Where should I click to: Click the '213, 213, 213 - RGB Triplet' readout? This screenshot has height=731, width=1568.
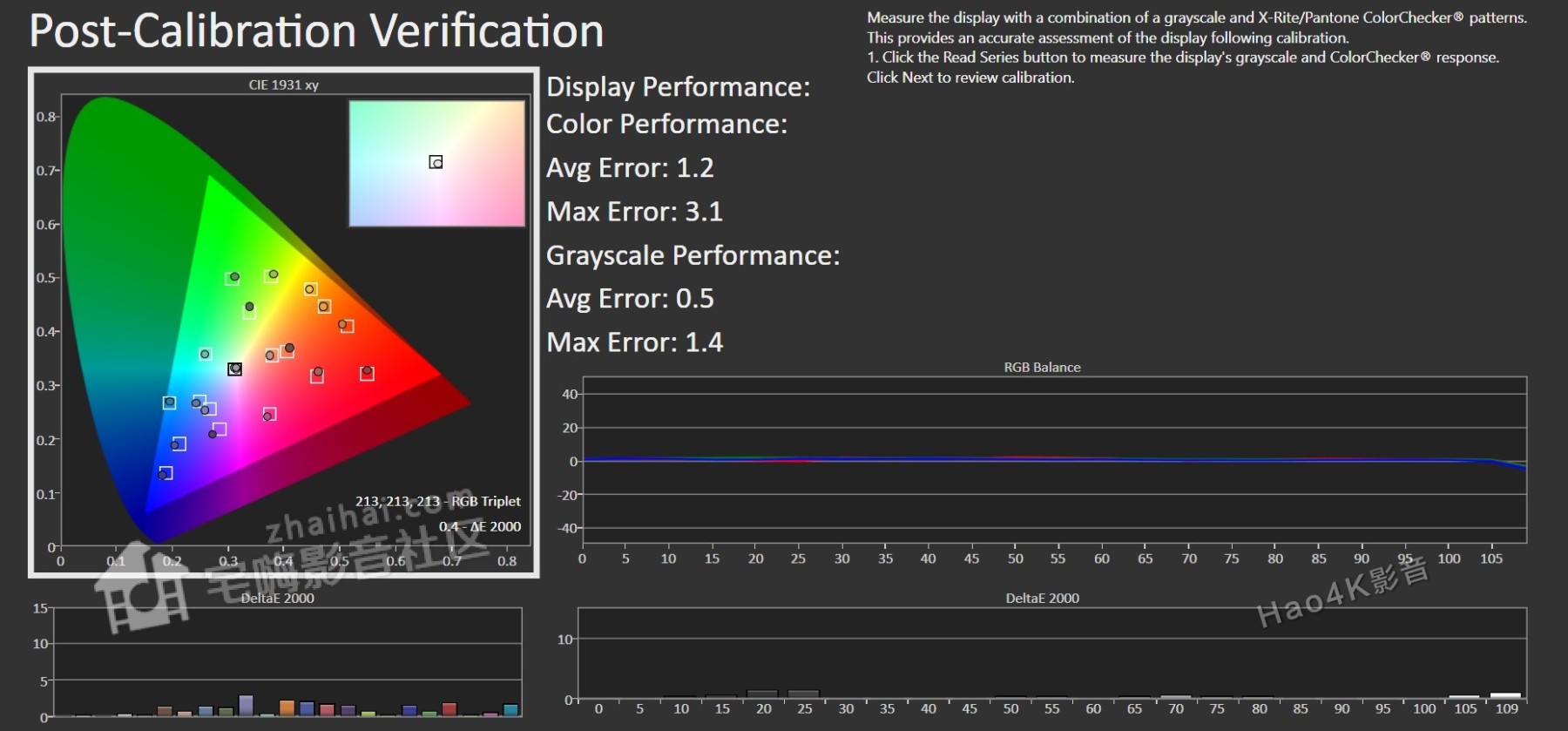tap(437, 501)
